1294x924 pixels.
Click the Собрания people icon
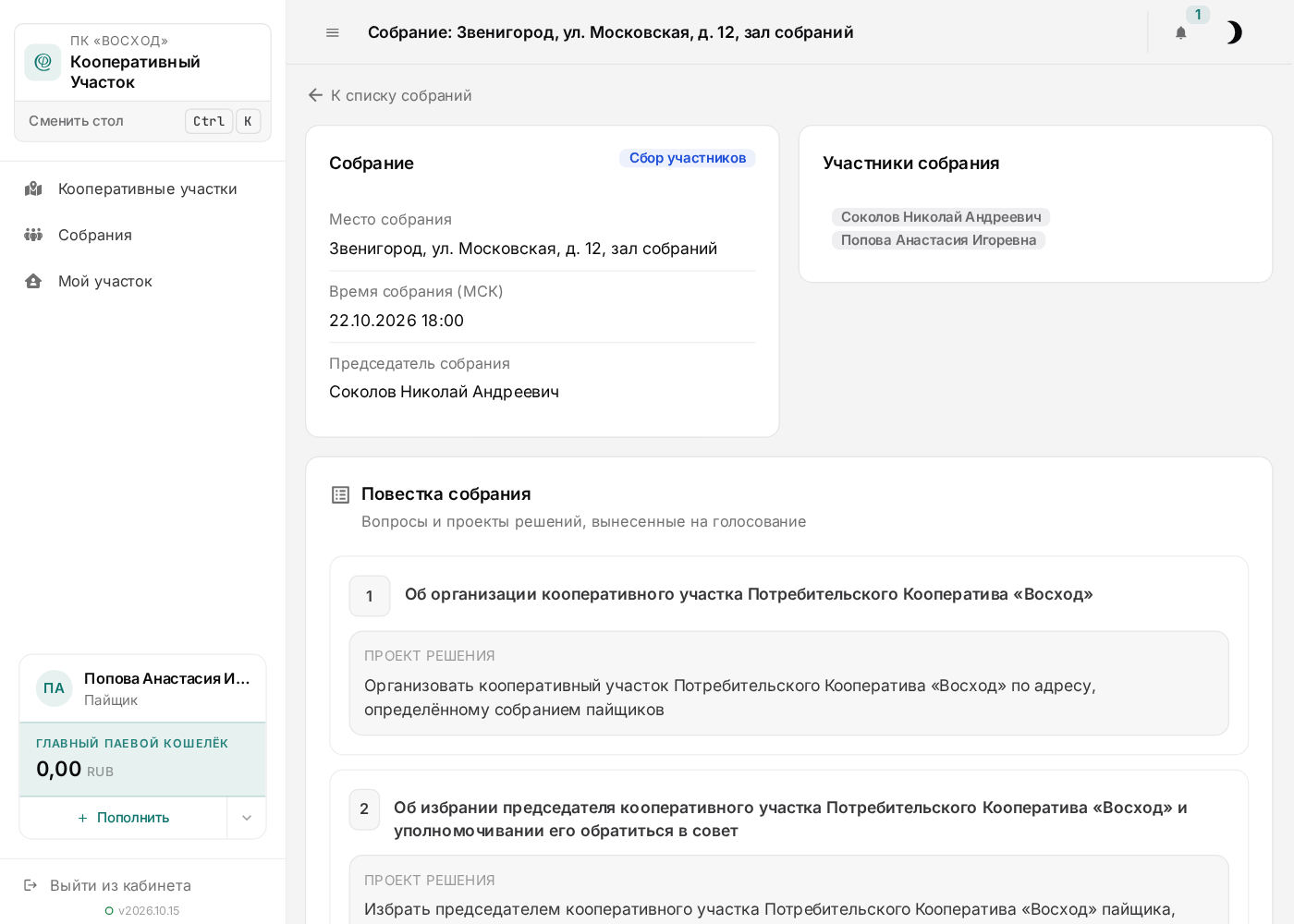[33, 235]
